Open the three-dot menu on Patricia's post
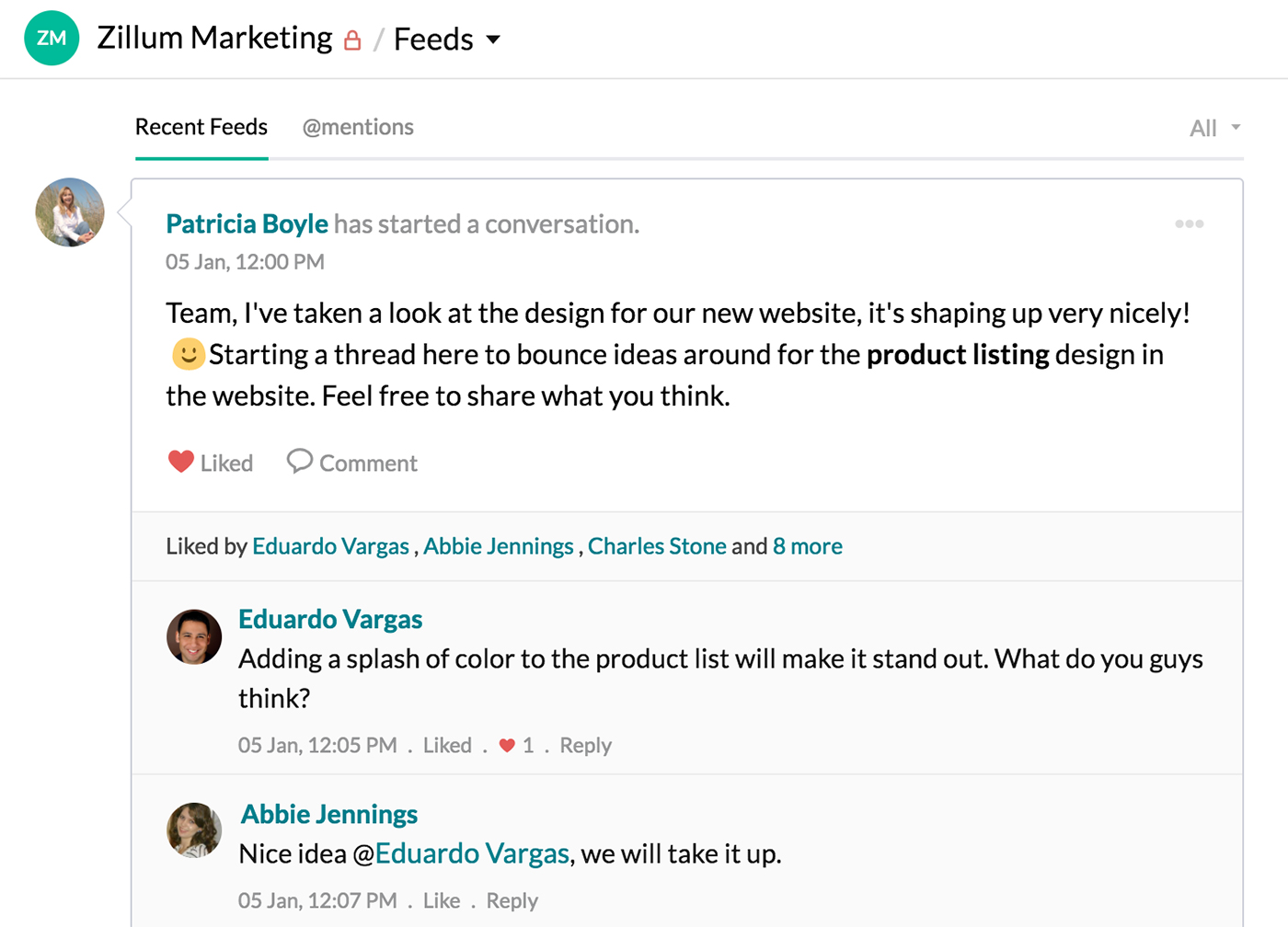 [x=1189, y=223]
